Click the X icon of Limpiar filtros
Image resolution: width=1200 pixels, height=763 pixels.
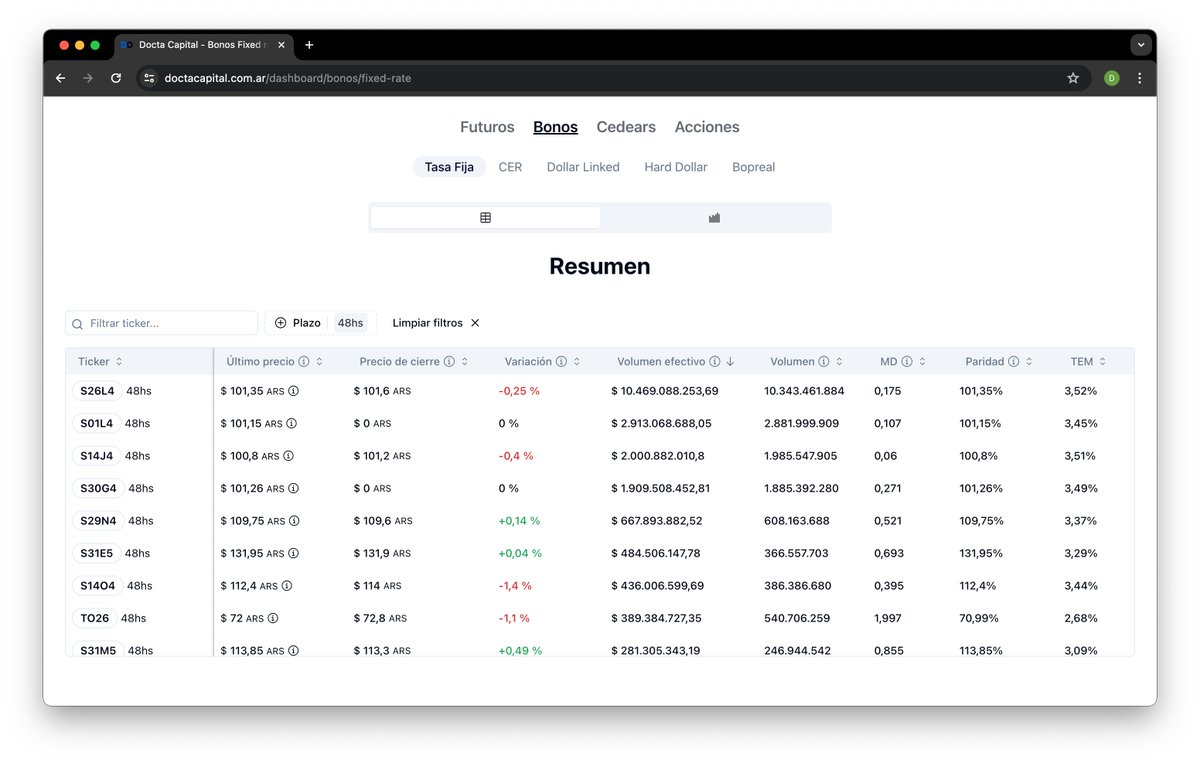[475, 323]
